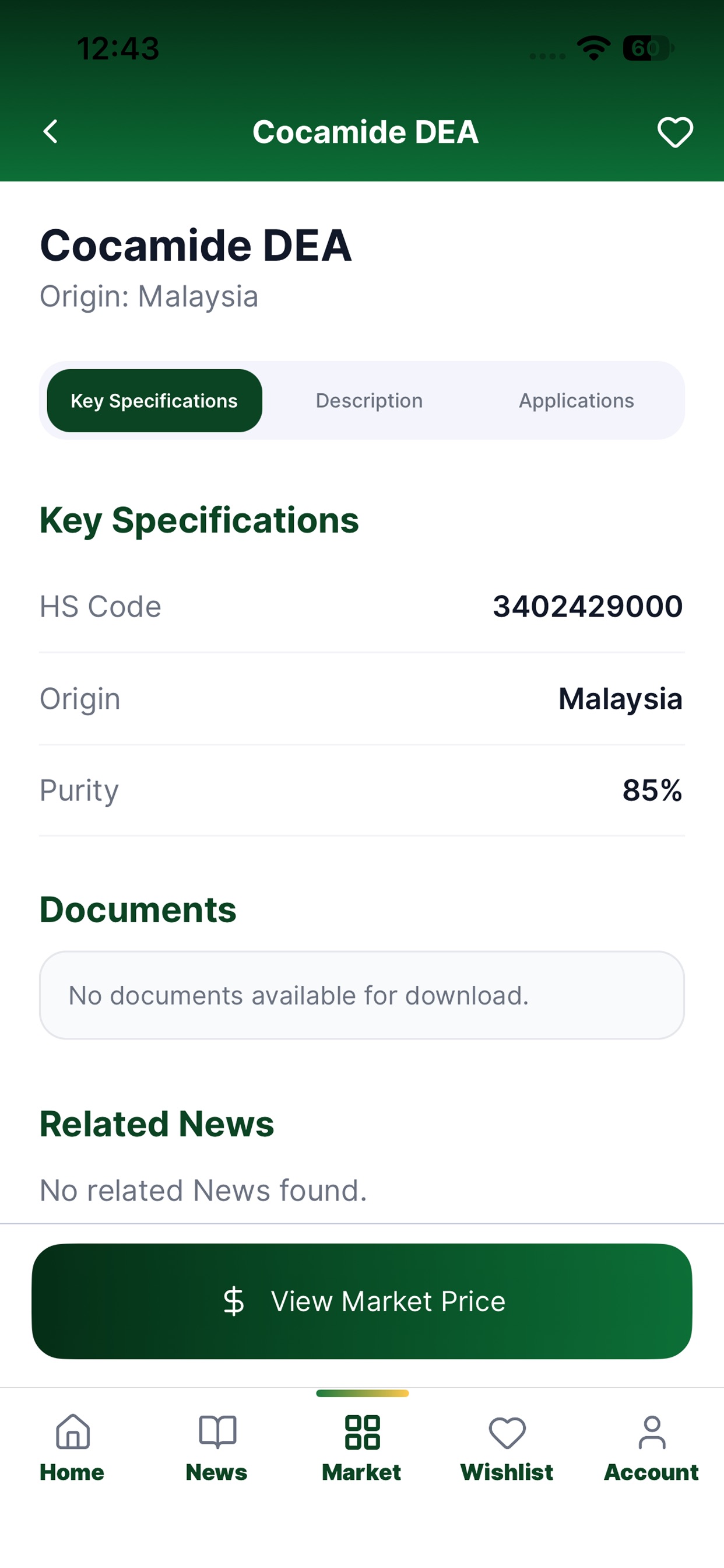Screen dimensions: 724x1568
Task: Go back using the header arrow
Action: (51, 131)
